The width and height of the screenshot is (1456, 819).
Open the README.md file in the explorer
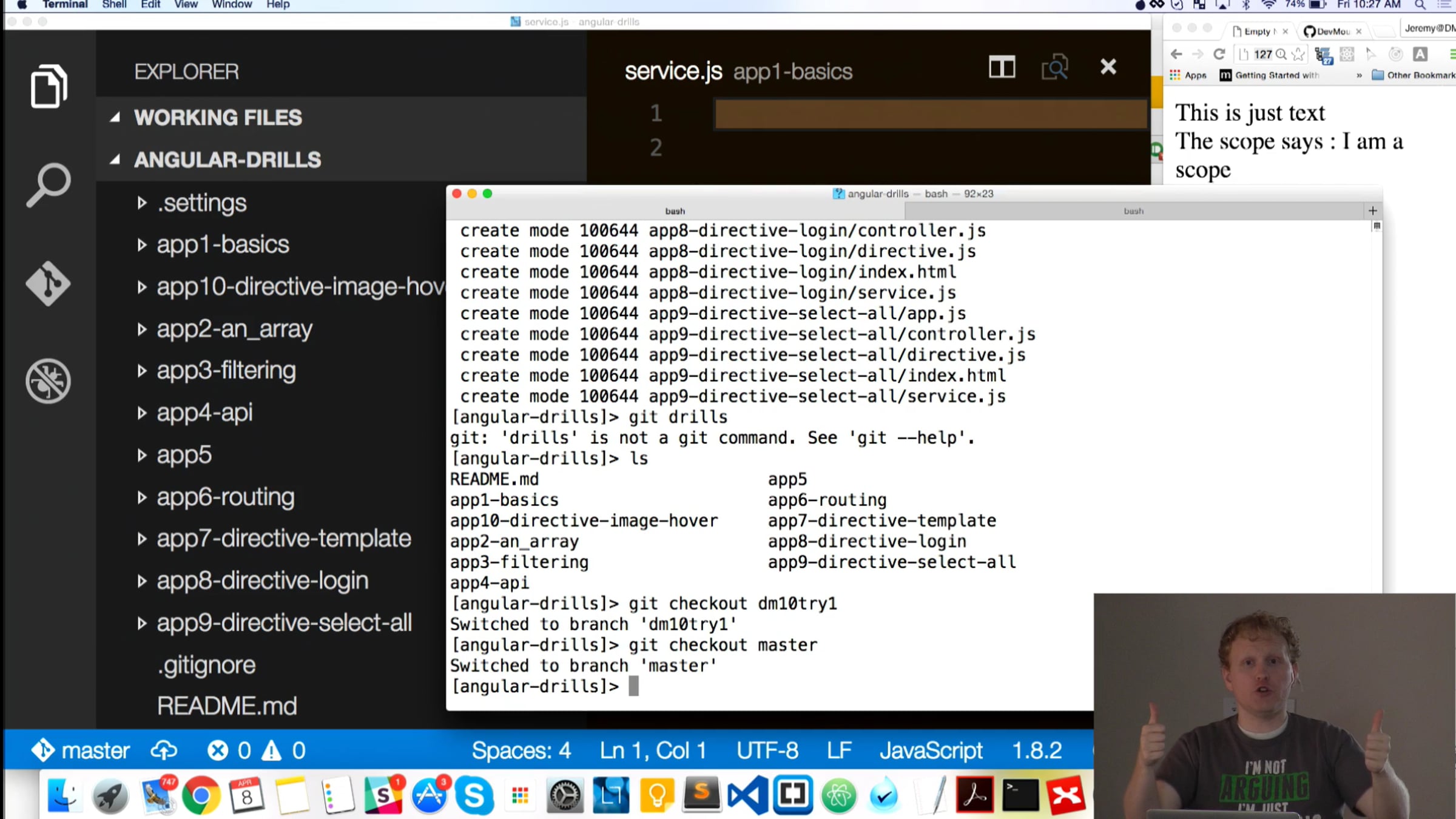coord(227,706)
